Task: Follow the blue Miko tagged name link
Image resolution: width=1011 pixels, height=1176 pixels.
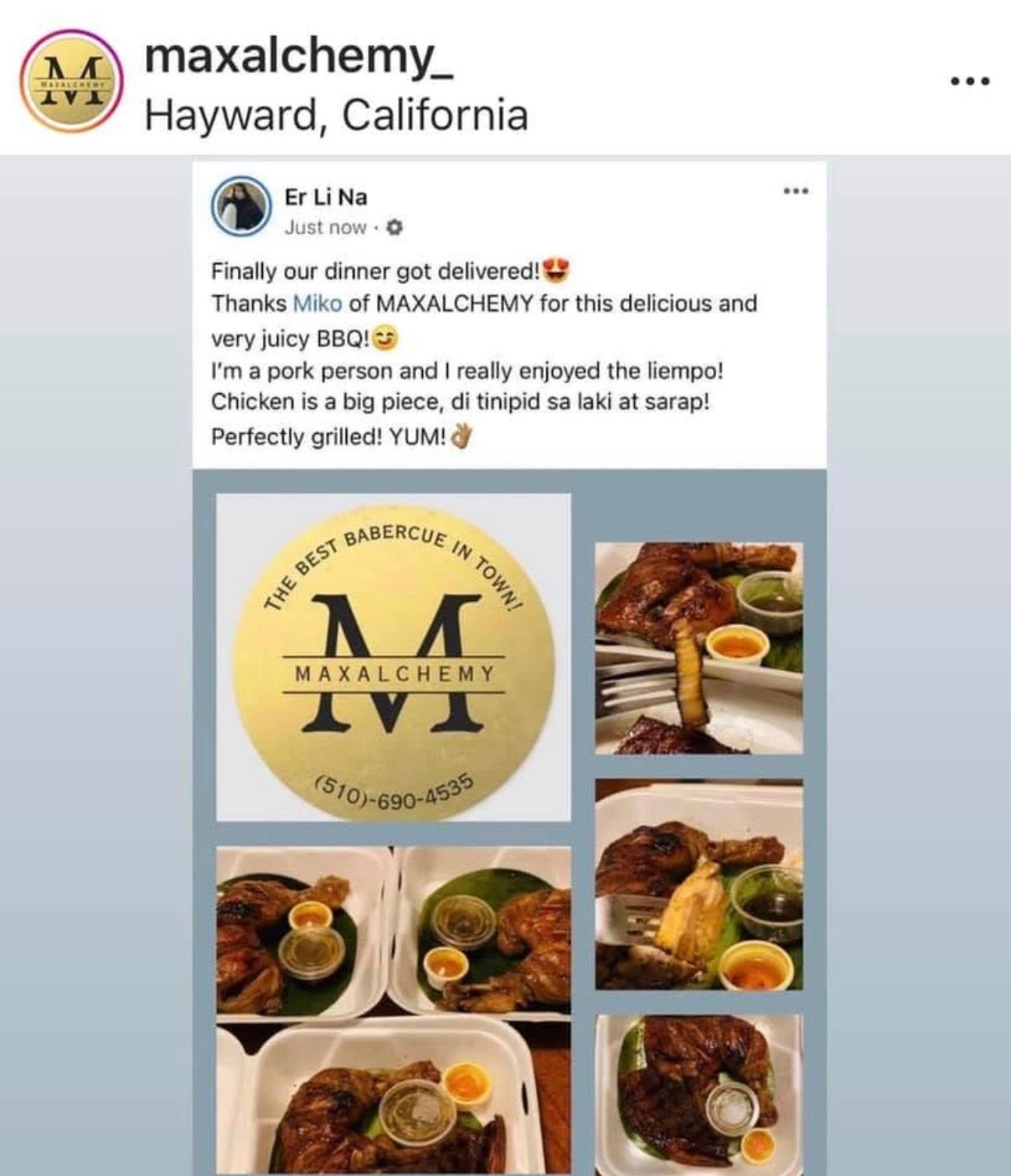Action: point(317,303)
